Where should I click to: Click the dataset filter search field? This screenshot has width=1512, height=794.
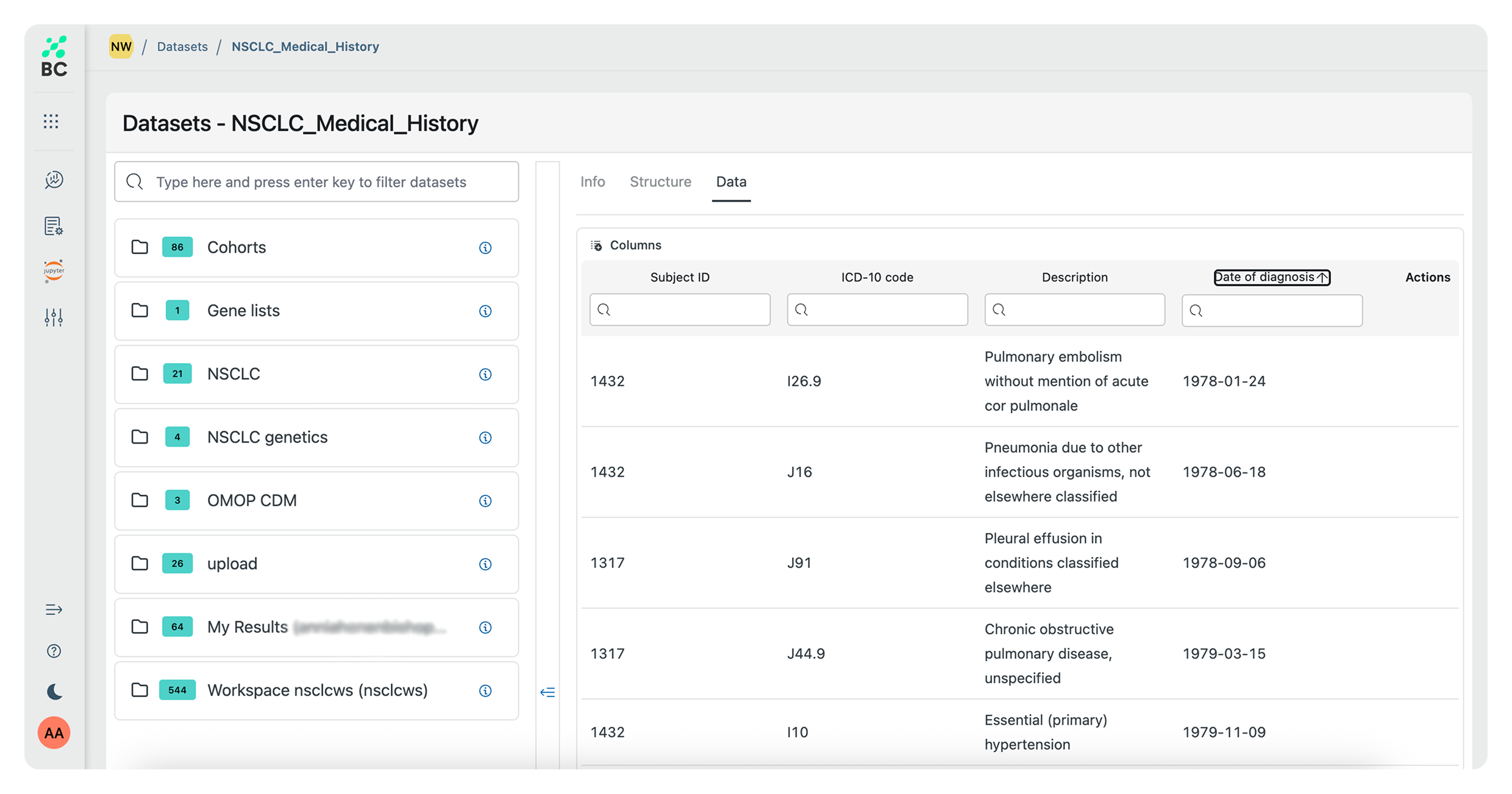pyautogui.click(x=317, y=182)
